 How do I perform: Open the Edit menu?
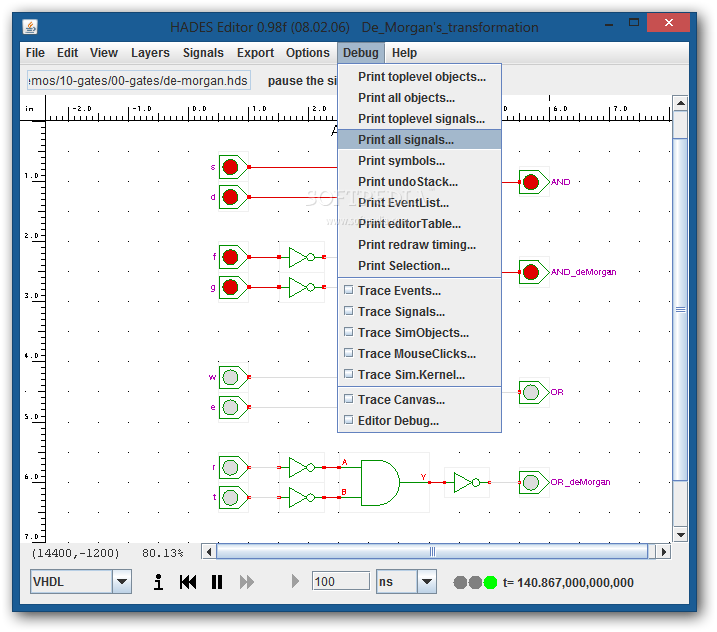coord(68,53)
